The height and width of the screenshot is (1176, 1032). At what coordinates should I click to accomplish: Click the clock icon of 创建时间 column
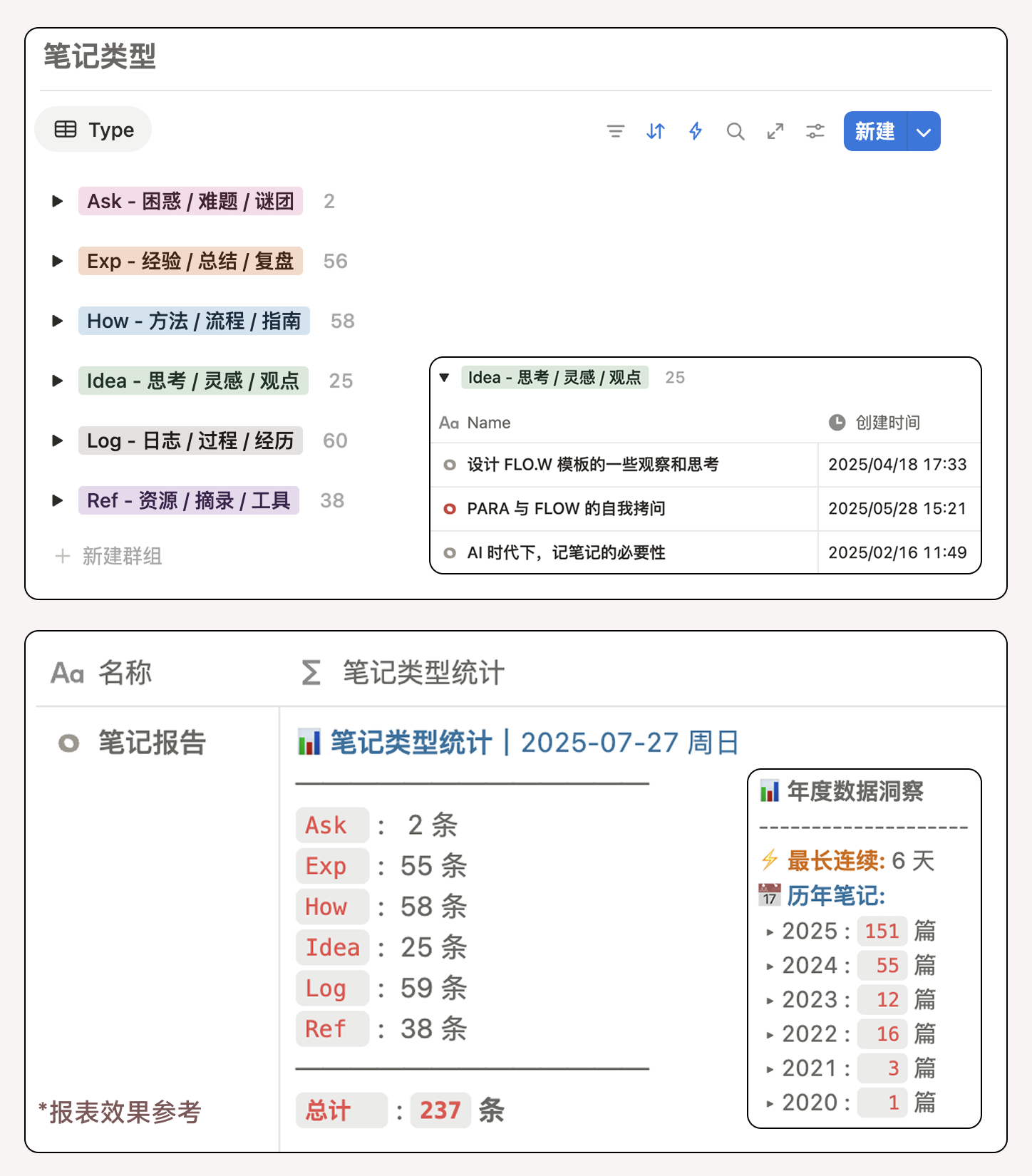point(837,423)
